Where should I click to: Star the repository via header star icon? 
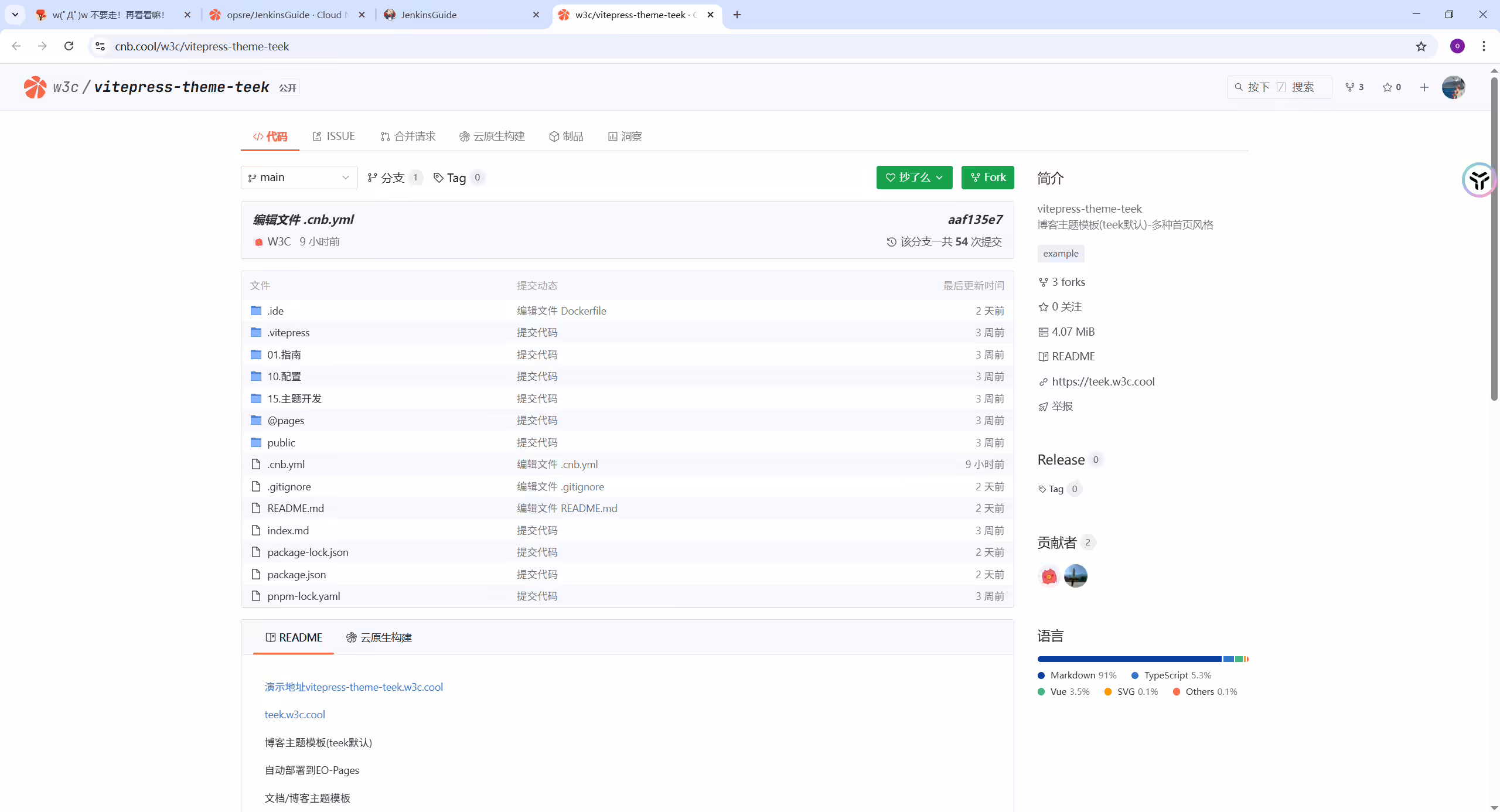[1392, 87]
